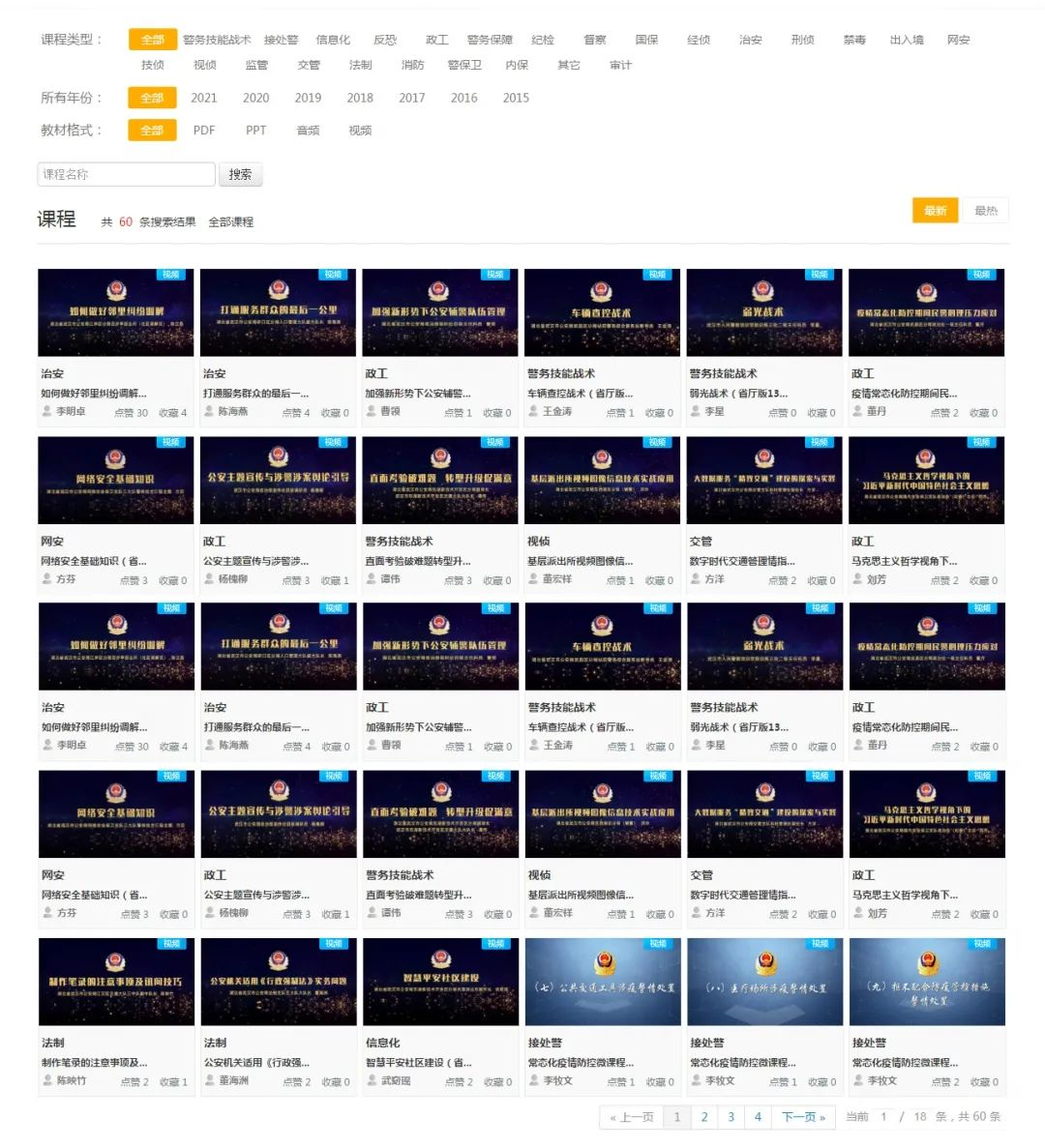The height and width of the screenshot is (1148, 1045).
Task: Show only courses from 2016
Action: pos(463,98)
